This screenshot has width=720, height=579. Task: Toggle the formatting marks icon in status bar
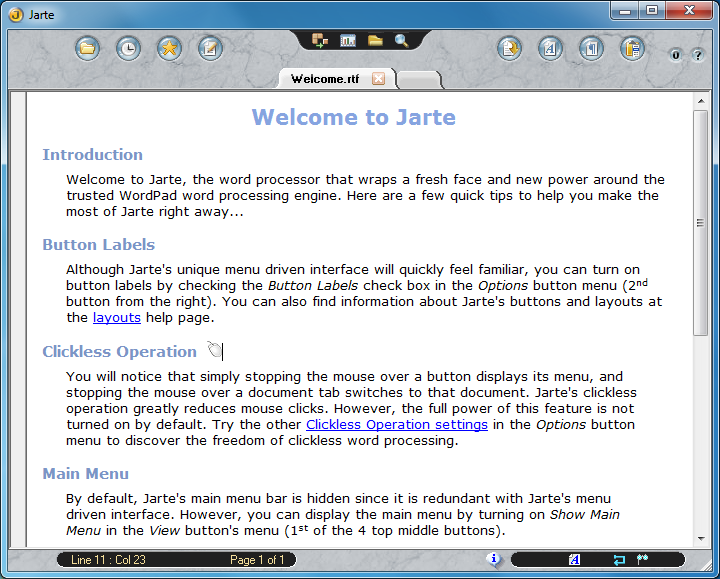click(x=642, y=559)
